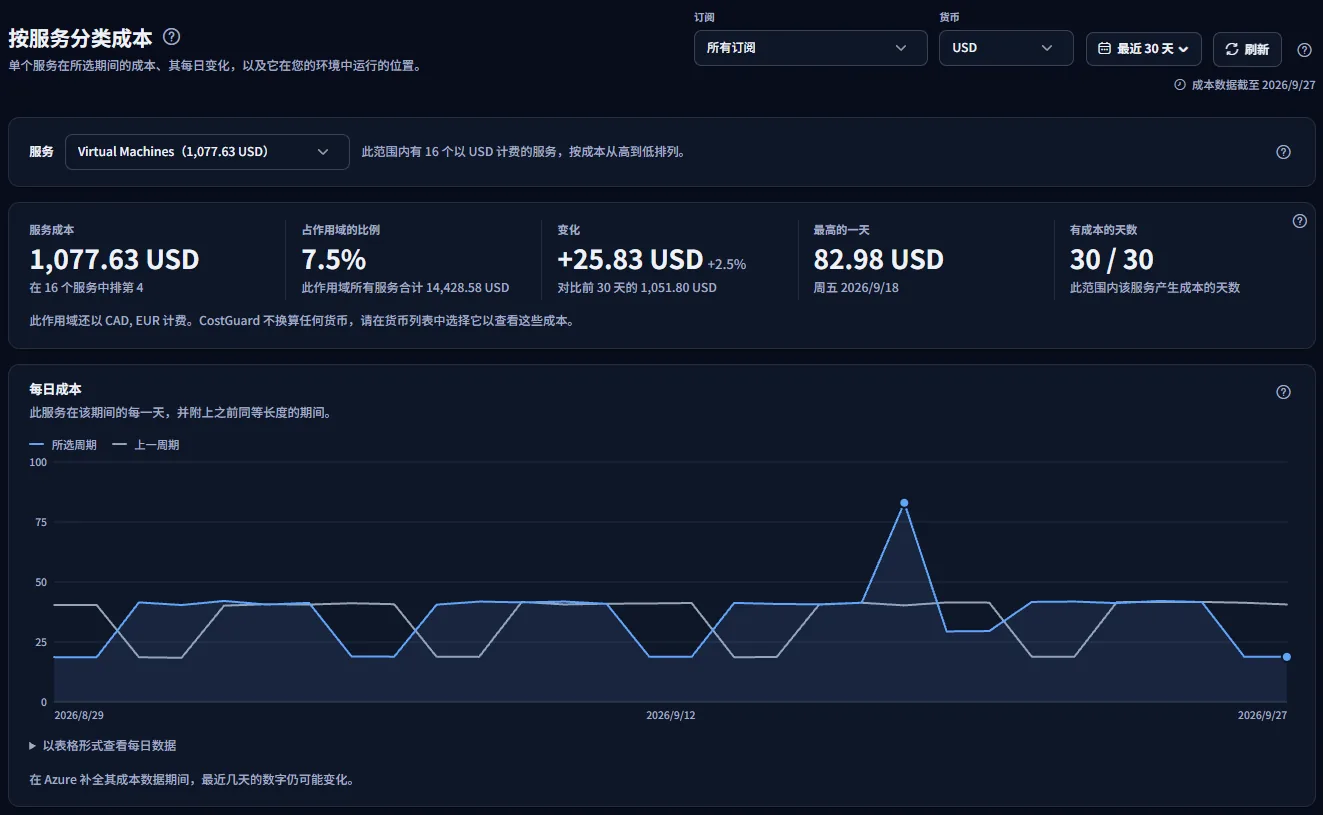Click 2026/8/29 axis label

(x=79, y=715)
